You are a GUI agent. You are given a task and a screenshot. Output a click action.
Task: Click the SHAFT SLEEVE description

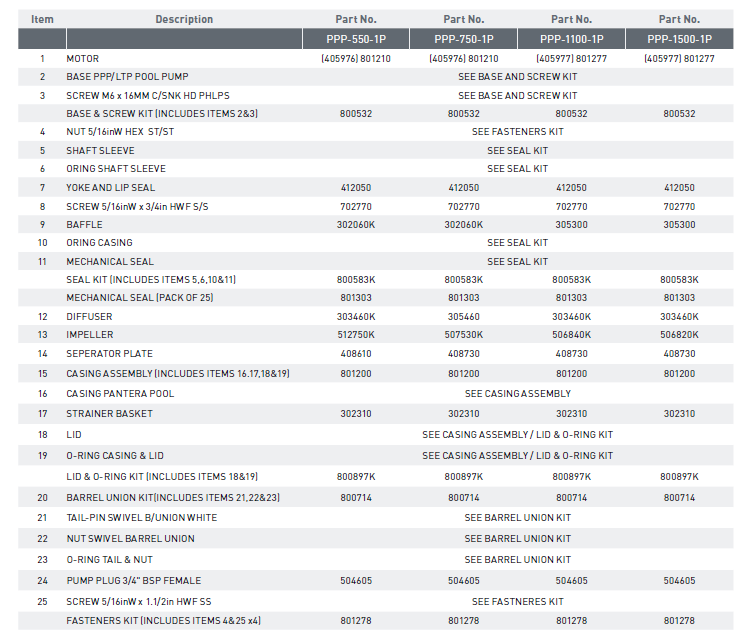click(100, 151)
